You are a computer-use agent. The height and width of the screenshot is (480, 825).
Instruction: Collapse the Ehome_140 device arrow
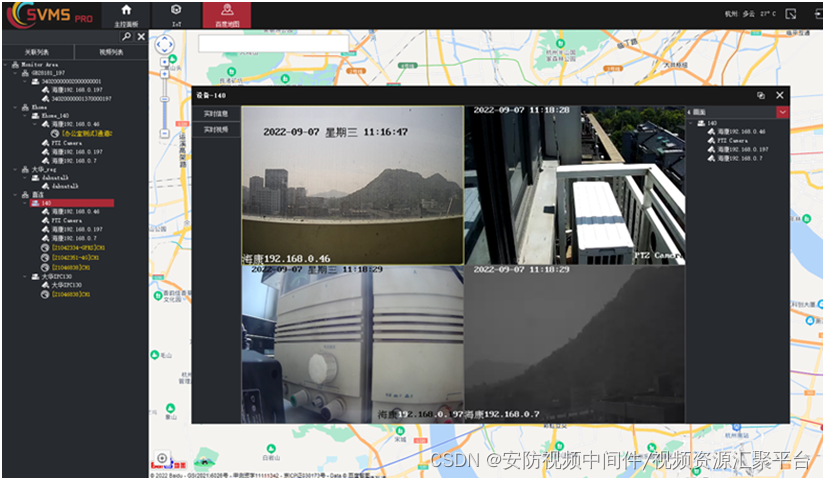coord(25,116)
